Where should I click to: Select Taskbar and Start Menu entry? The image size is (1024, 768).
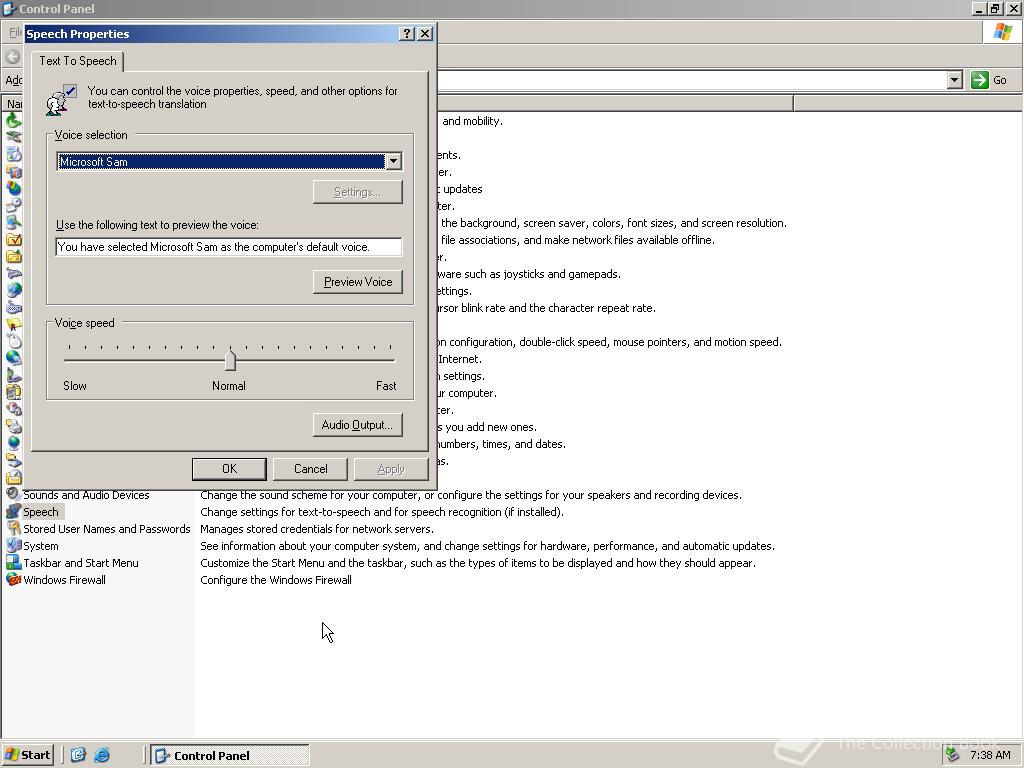point(80,562)
